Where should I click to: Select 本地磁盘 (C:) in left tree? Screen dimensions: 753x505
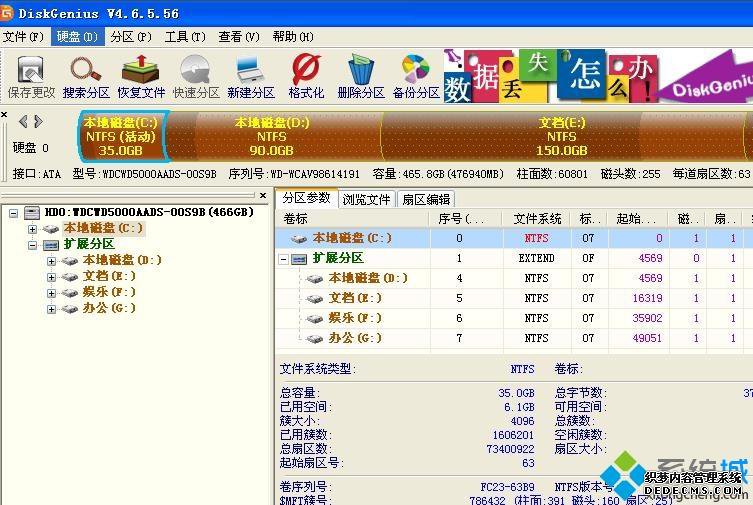pos(104,228)
